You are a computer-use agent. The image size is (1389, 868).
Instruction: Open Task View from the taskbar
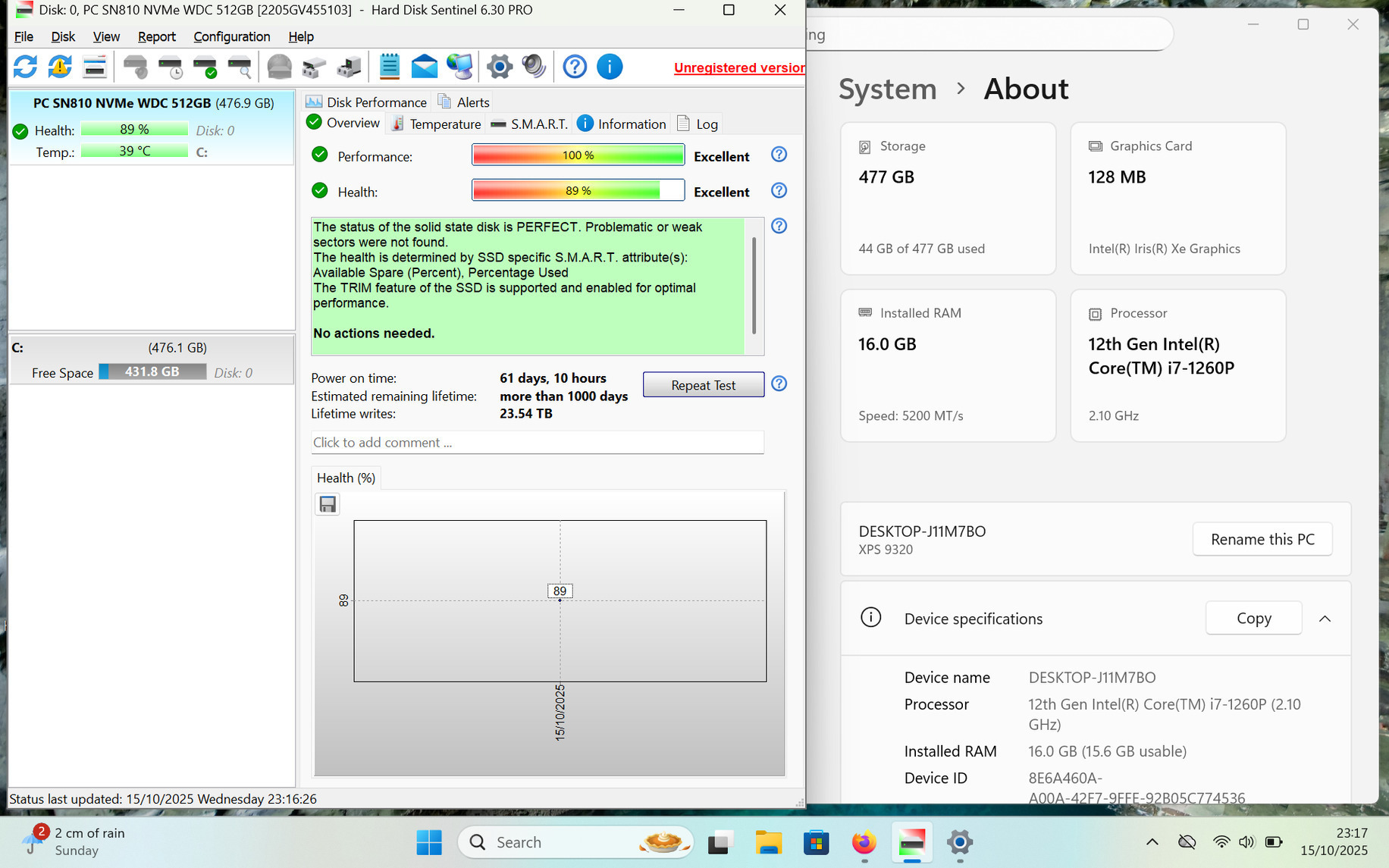point(720,842)
